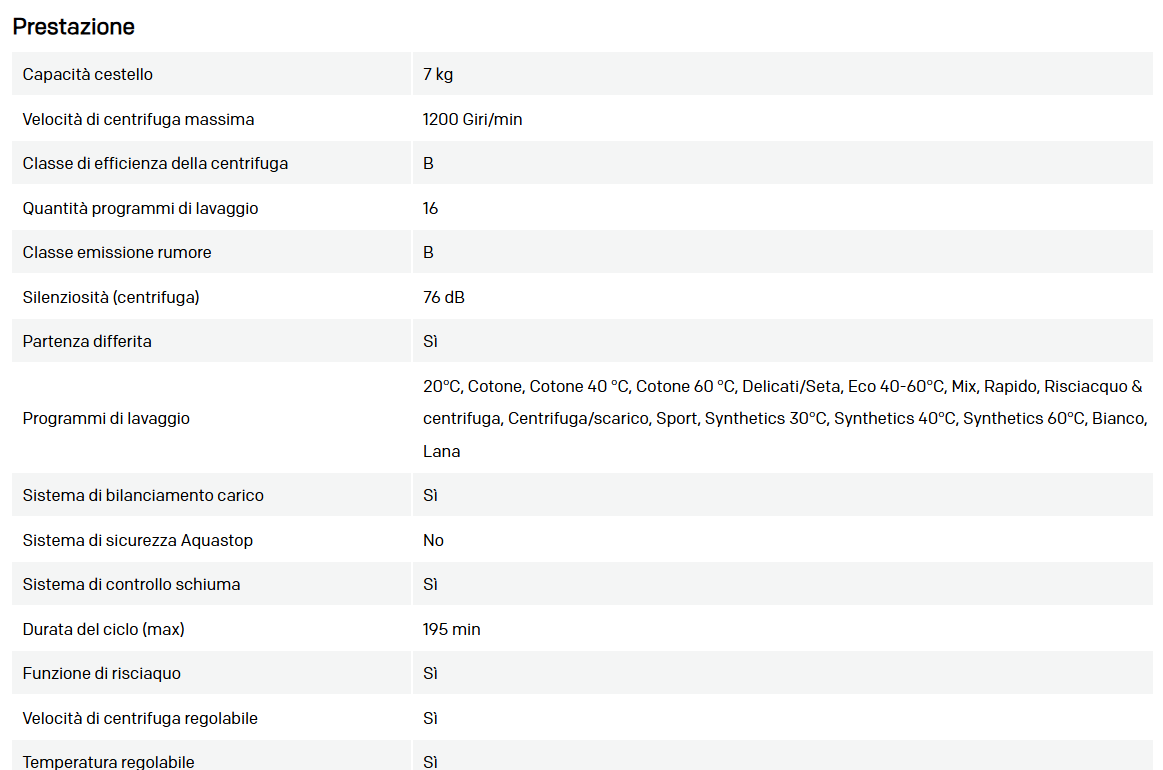Click Classe di efficienza della centrifuga label
The width and height of the screenshot is (1163, 770).
click(x=155, y=164)
